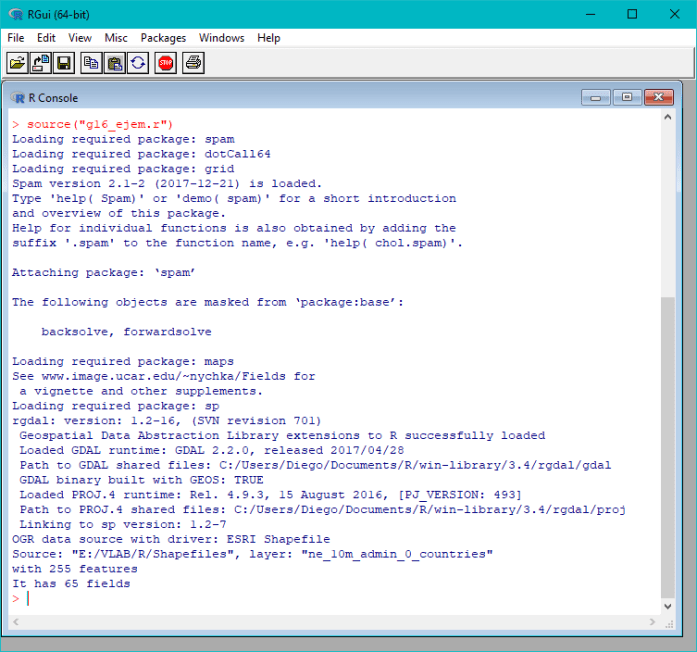Click the "Attaching package: 'spam'" line
Image resolution: width=697 pixels, height=652 pixels.
click(x=104, y=272)
